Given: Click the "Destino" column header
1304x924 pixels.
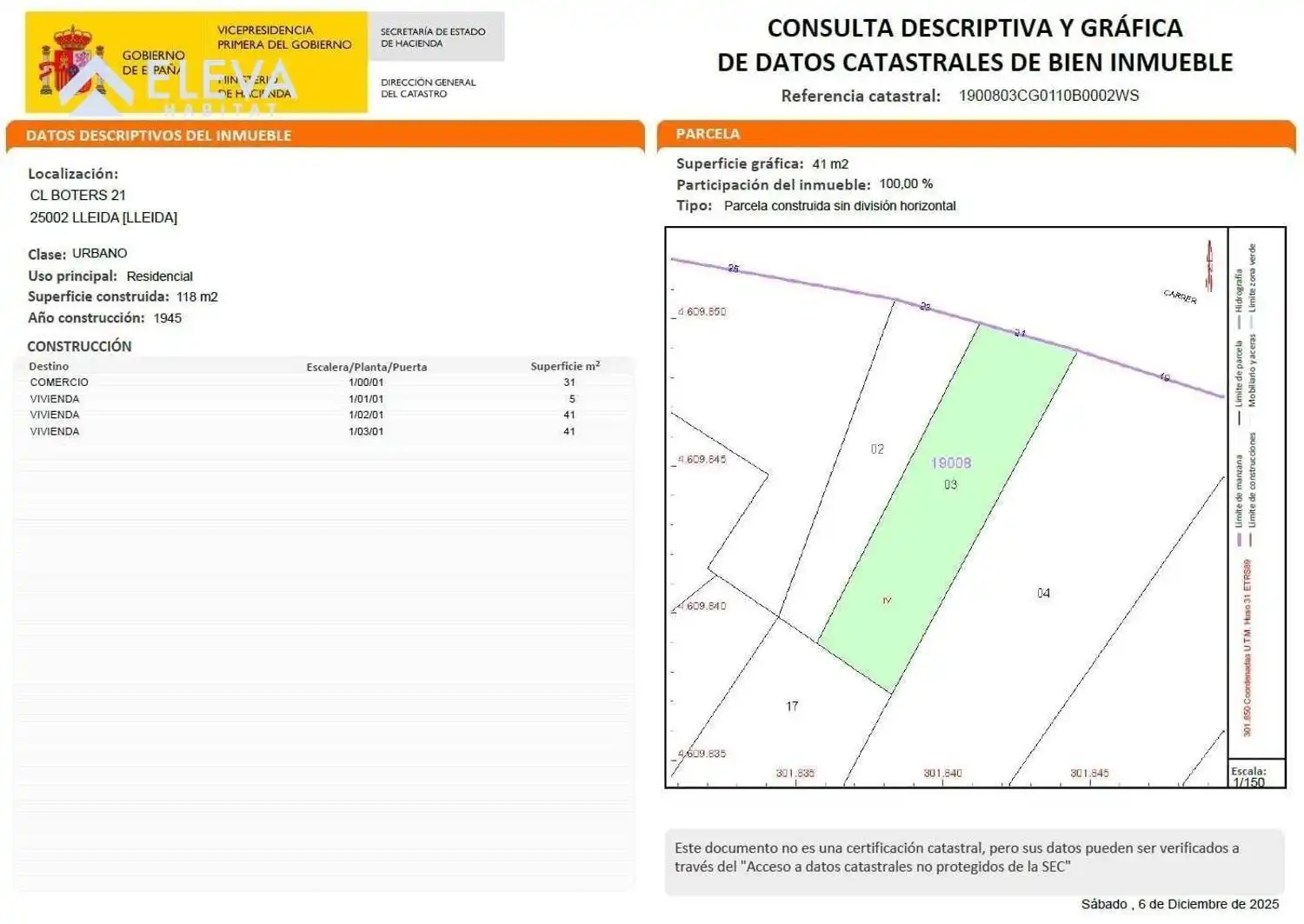Looking at the screenshot, I should (49, 366).
